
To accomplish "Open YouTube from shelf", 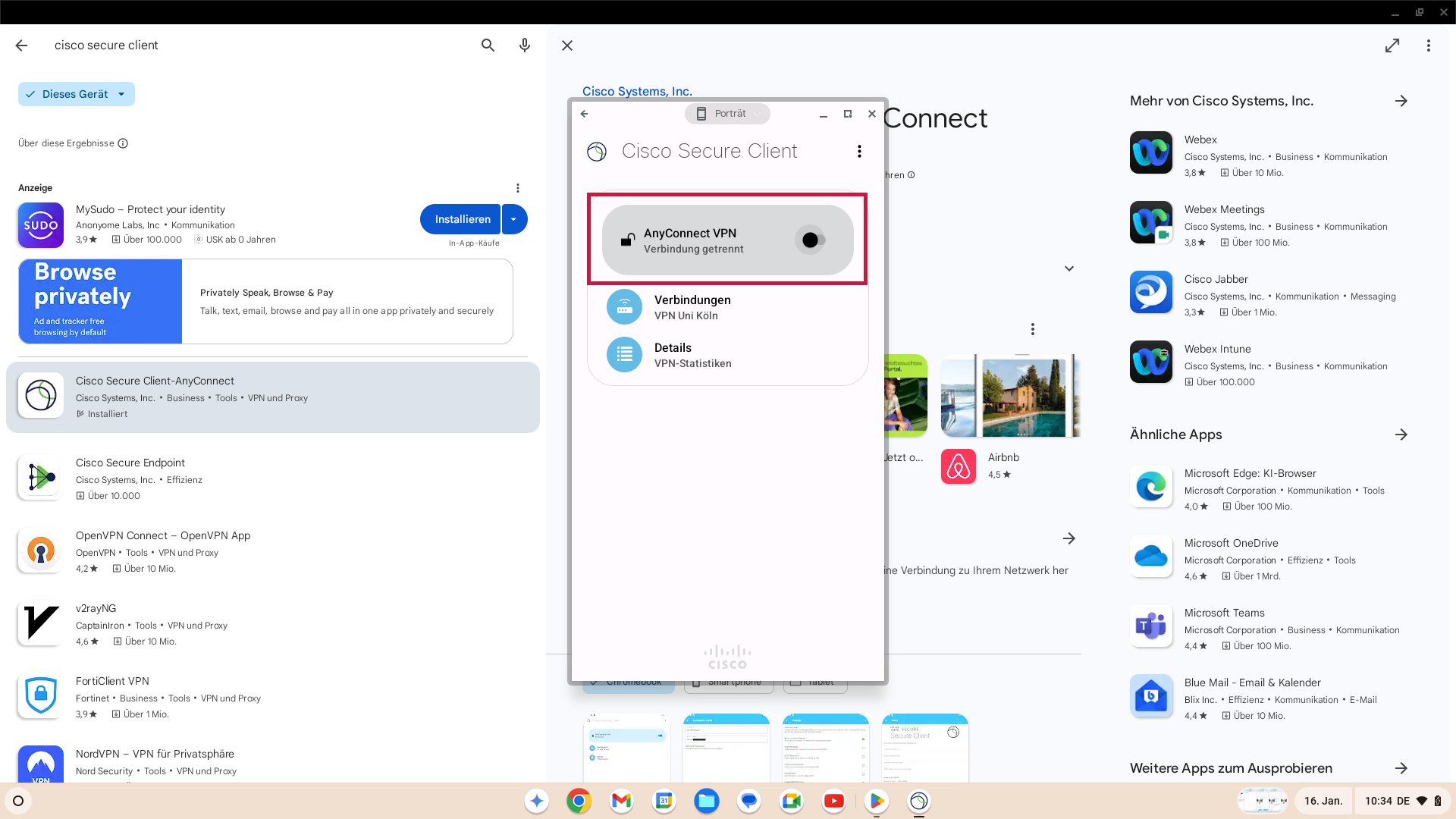I will 833,801.
